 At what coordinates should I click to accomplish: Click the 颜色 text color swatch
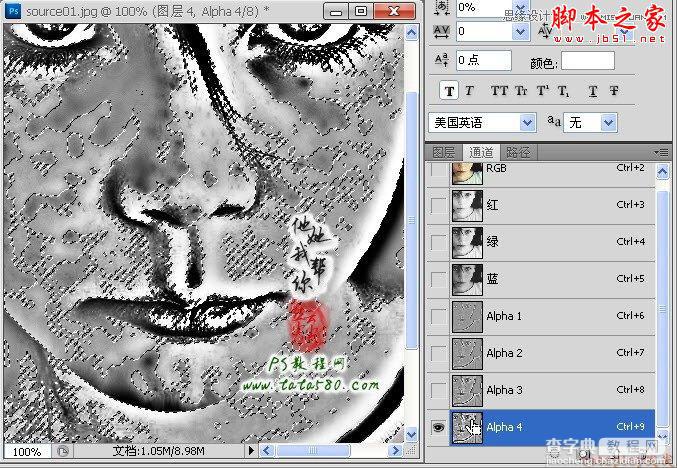[x=588, y=61]
